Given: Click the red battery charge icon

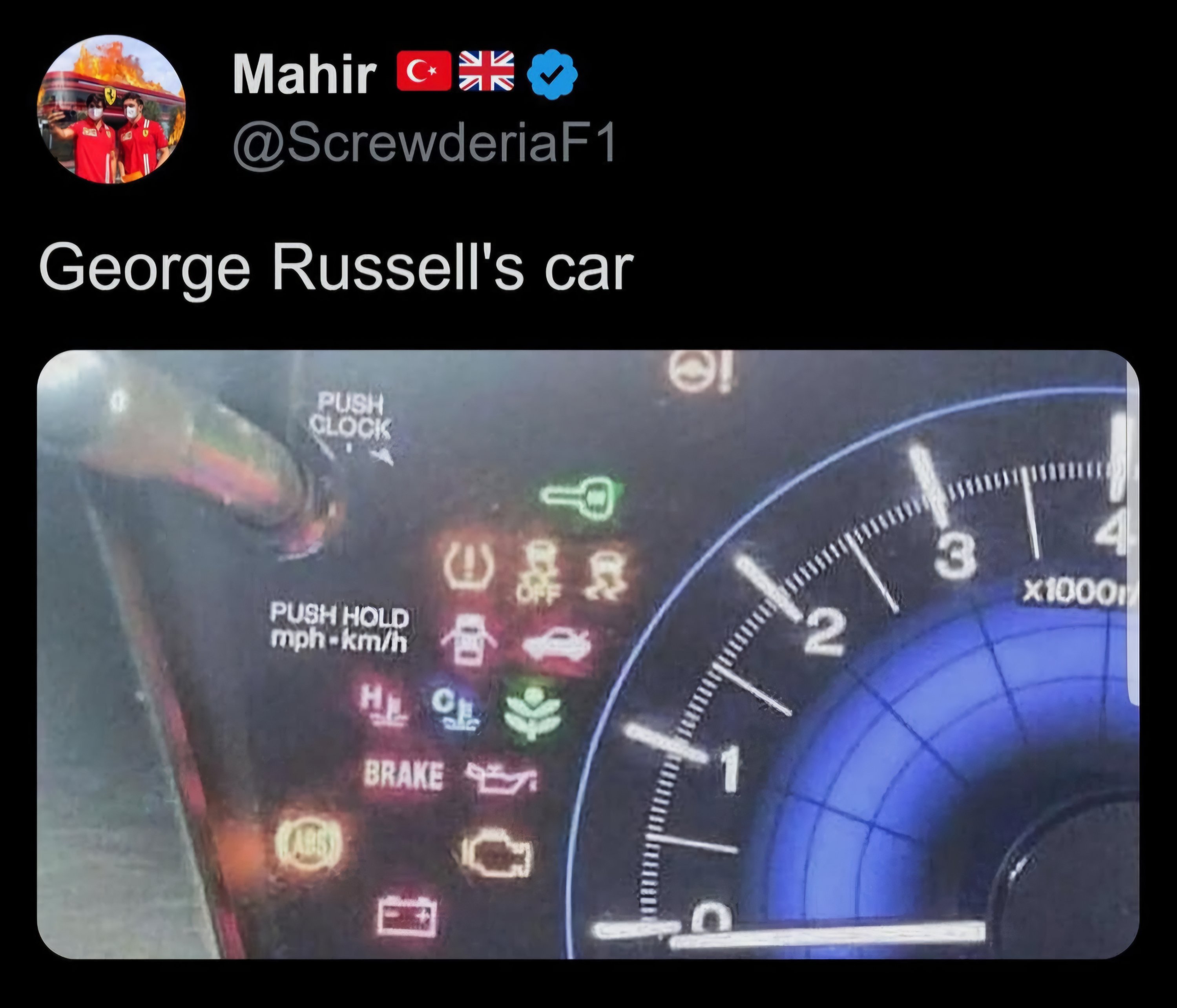Looking at the screenshot, I should coord(407,915).
